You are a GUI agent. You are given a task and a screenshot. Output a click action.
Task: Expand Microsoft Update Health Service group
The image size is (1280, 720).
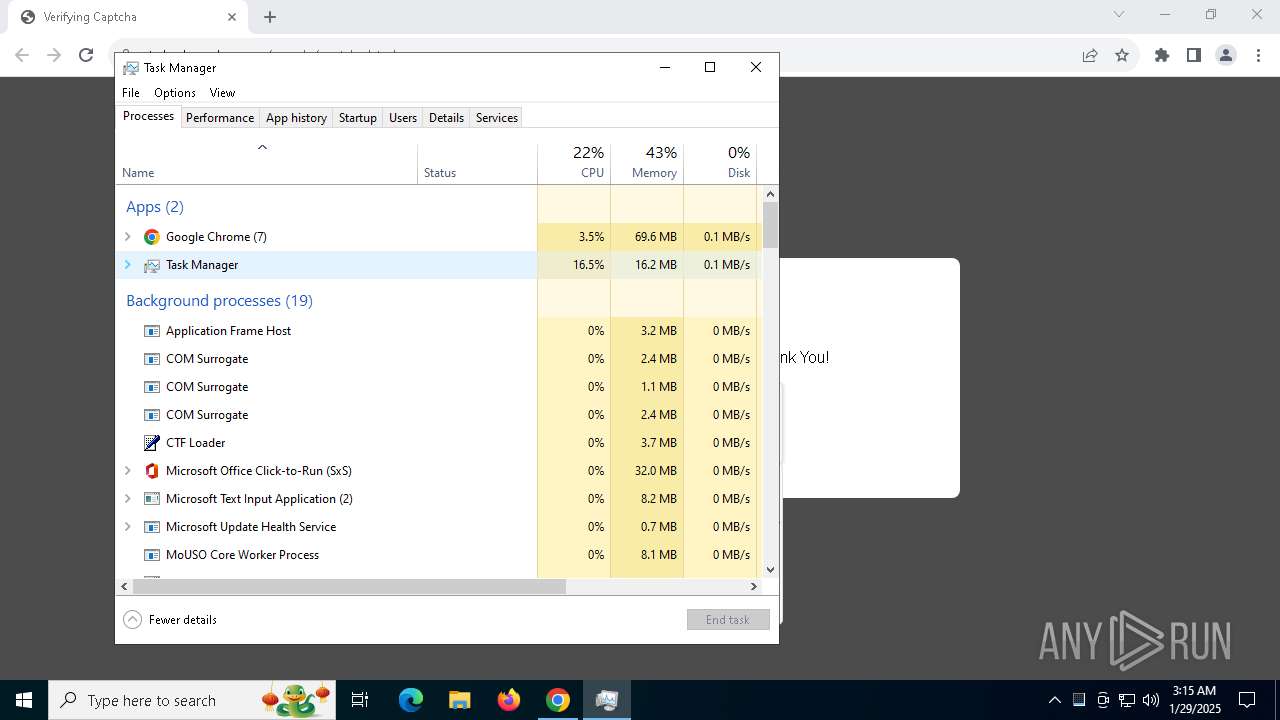pos(127,527)
